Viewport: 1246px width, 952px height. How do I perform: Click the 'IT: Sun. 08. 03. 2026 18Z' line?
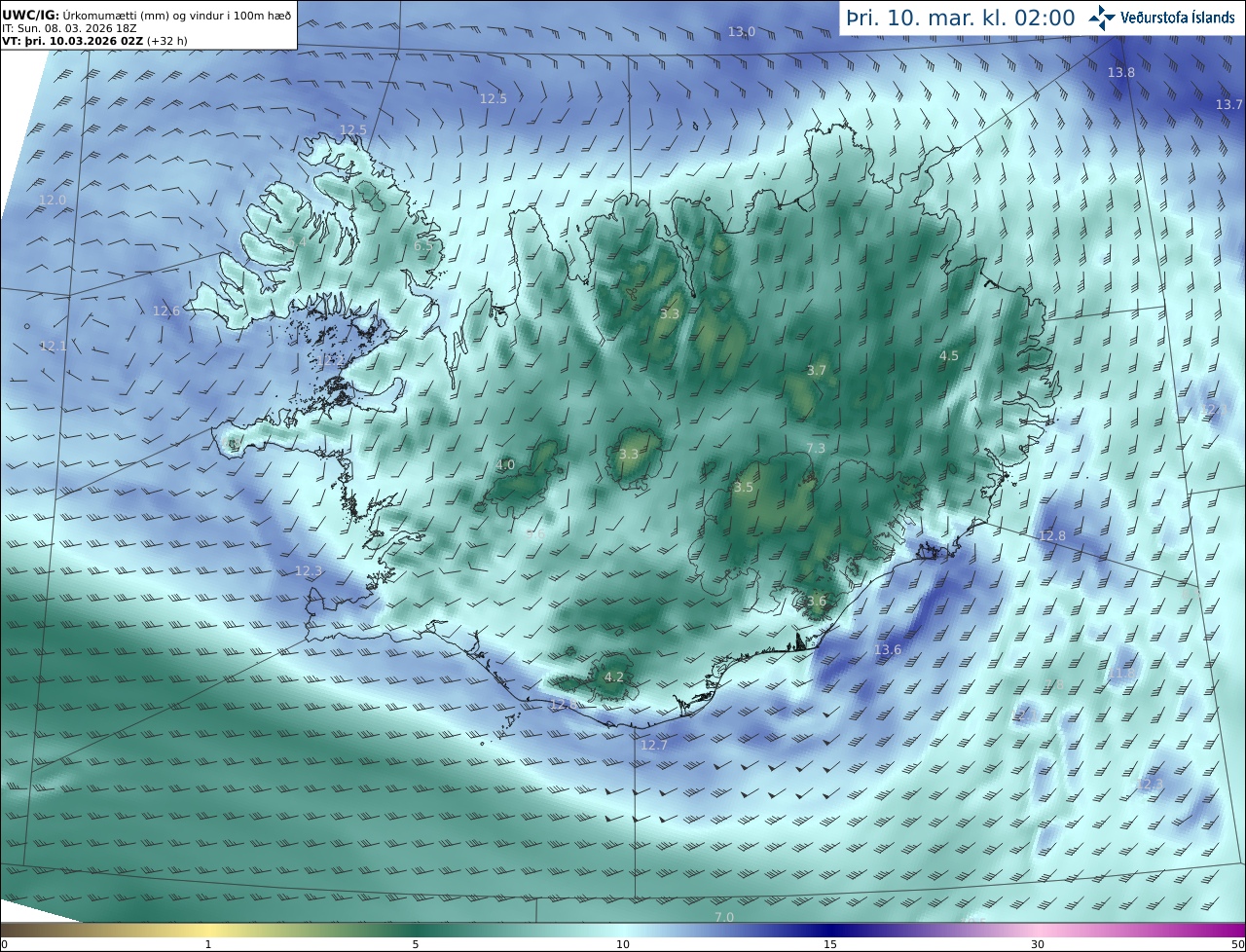point(67,29)
